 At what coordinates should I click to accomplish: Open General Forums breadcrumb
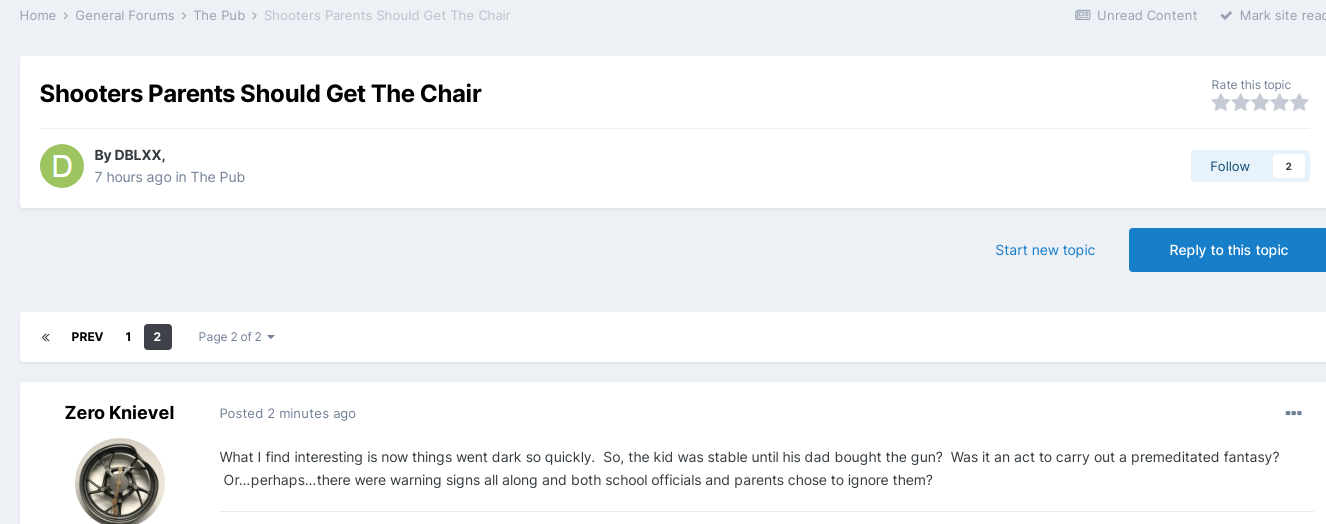[125, 15]
